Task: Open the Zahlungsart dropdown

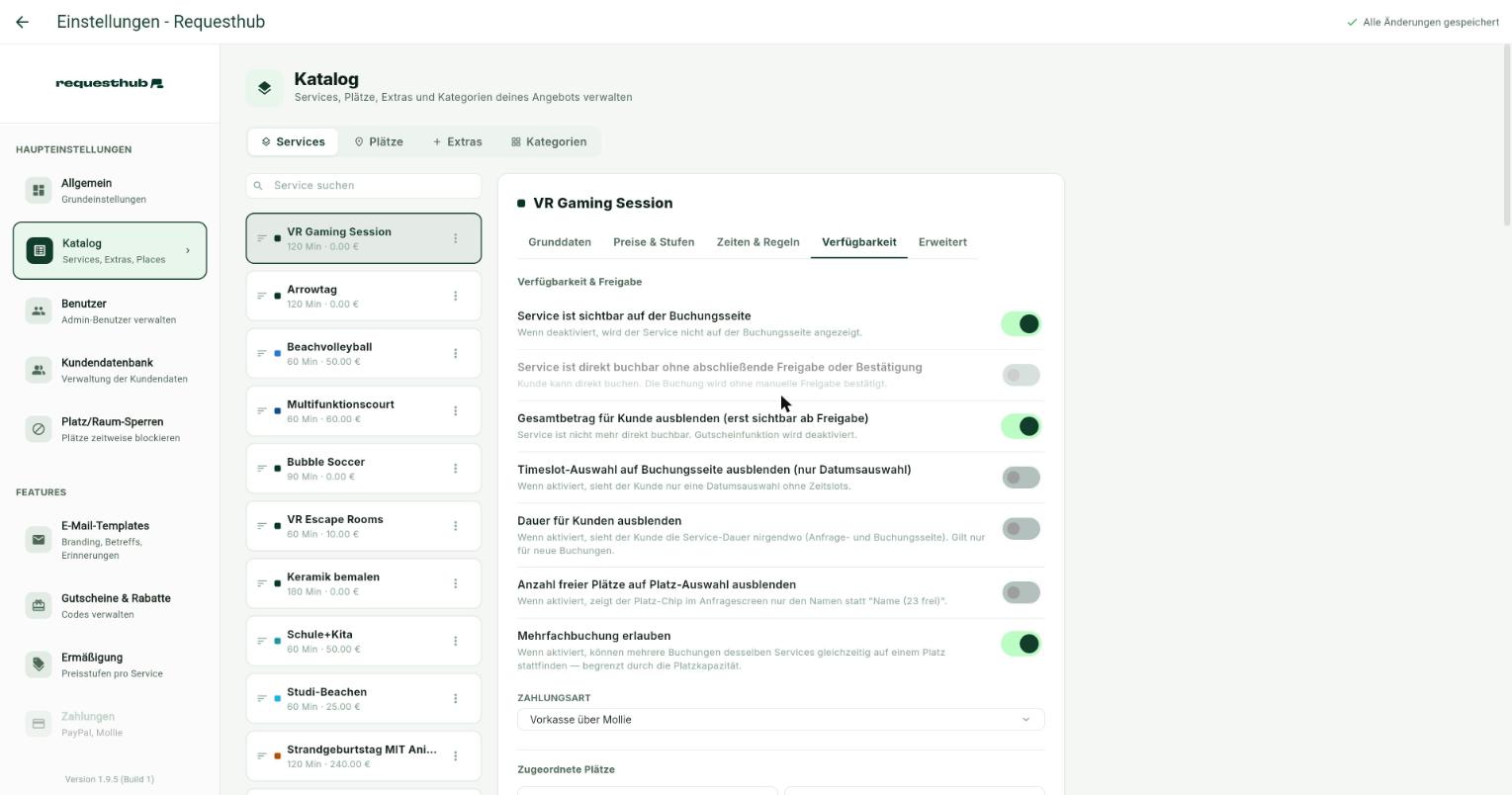Action: point(780,720)
